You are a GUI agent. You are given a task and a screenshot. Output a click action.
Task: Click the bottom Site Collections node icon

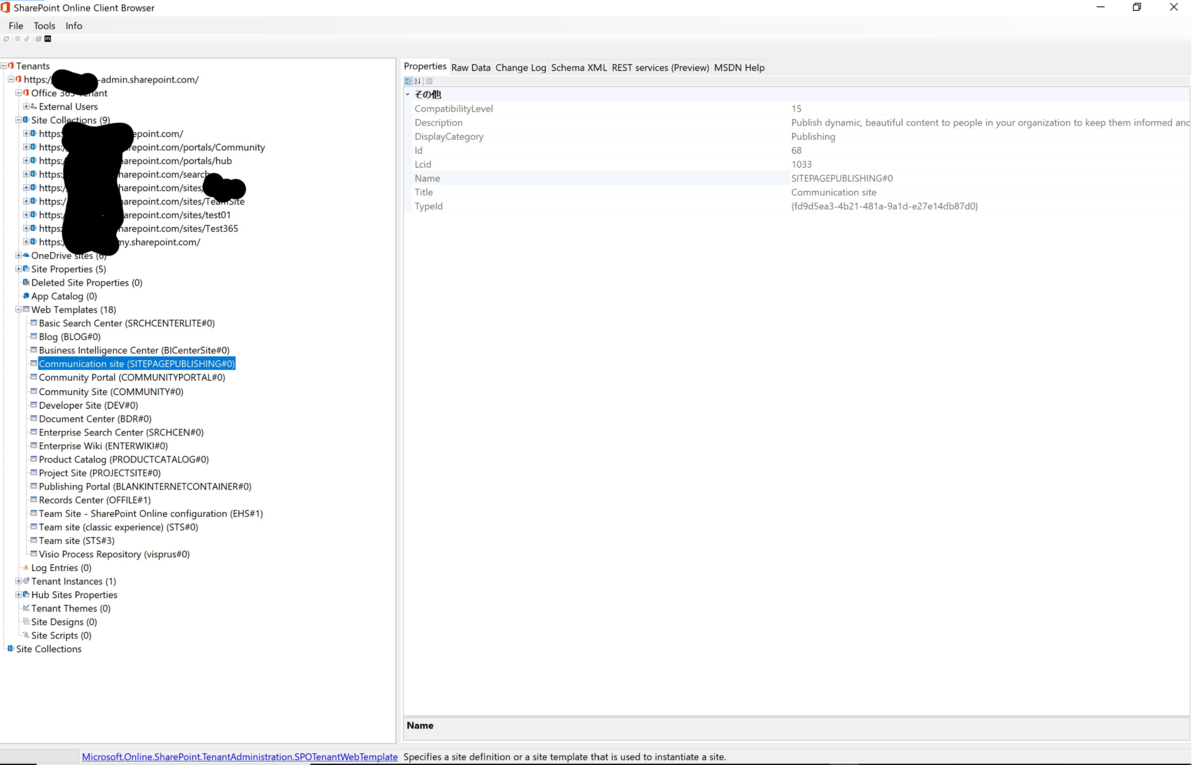[11, 649]
